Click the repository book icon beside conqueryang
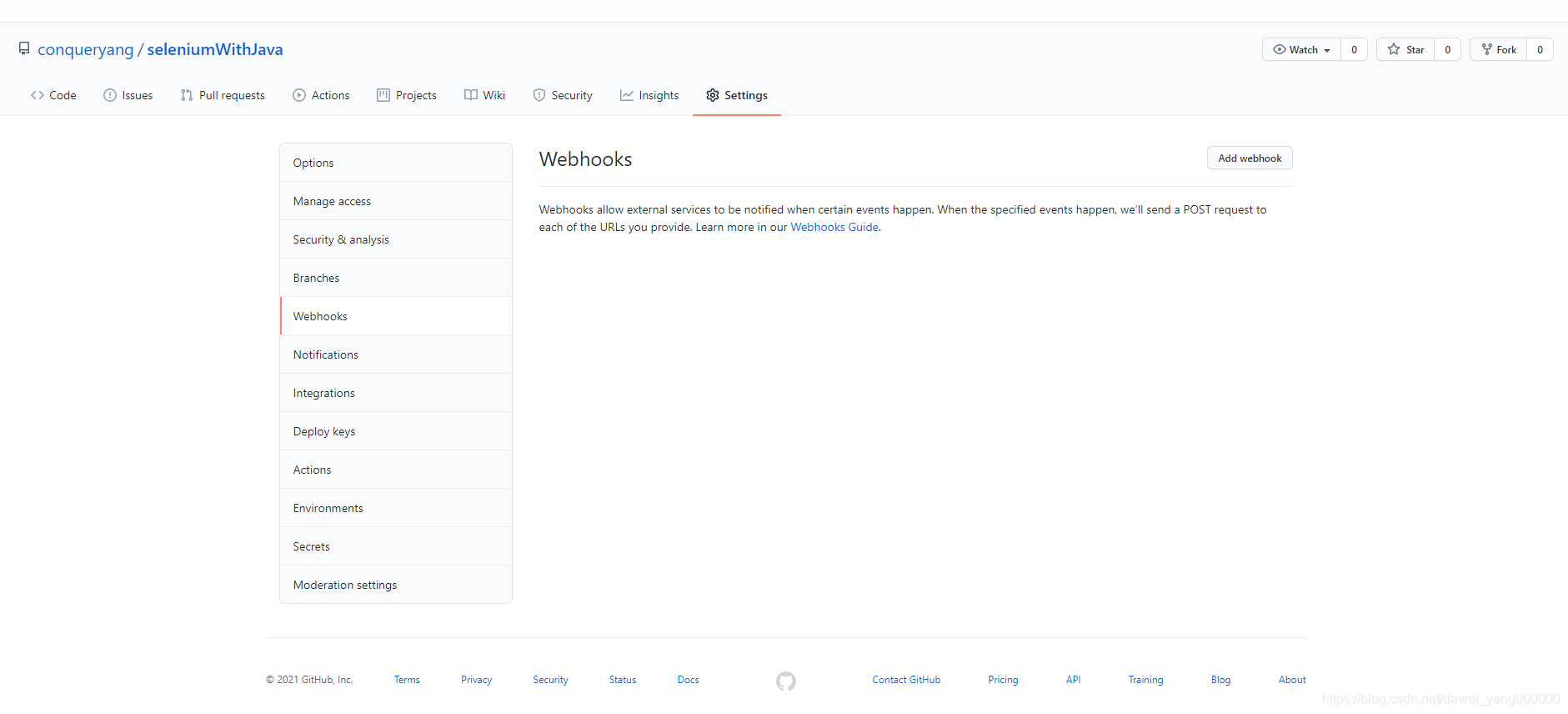The height and width of the screenshot is (714, 1568). (x=24, y=48)
